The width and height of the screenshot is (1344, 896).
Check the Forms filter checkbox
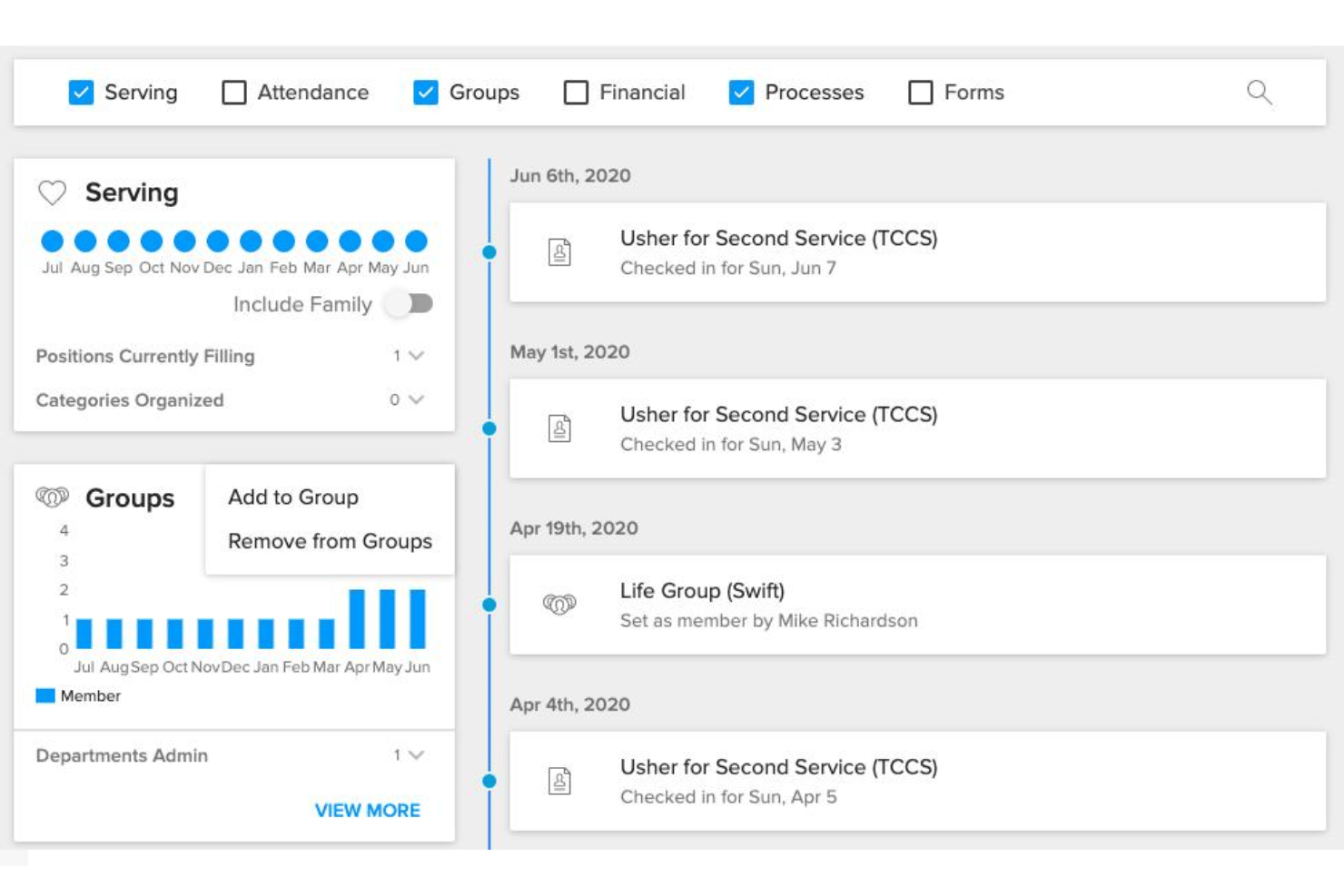(921, 93)
